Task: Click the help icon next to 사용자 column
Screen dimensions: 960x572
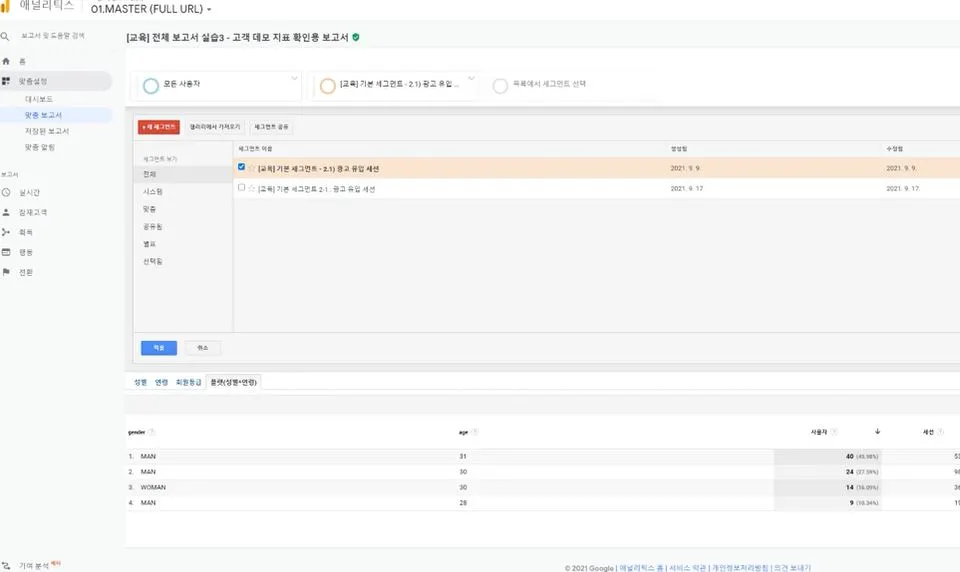Action: tap(834, 432)
